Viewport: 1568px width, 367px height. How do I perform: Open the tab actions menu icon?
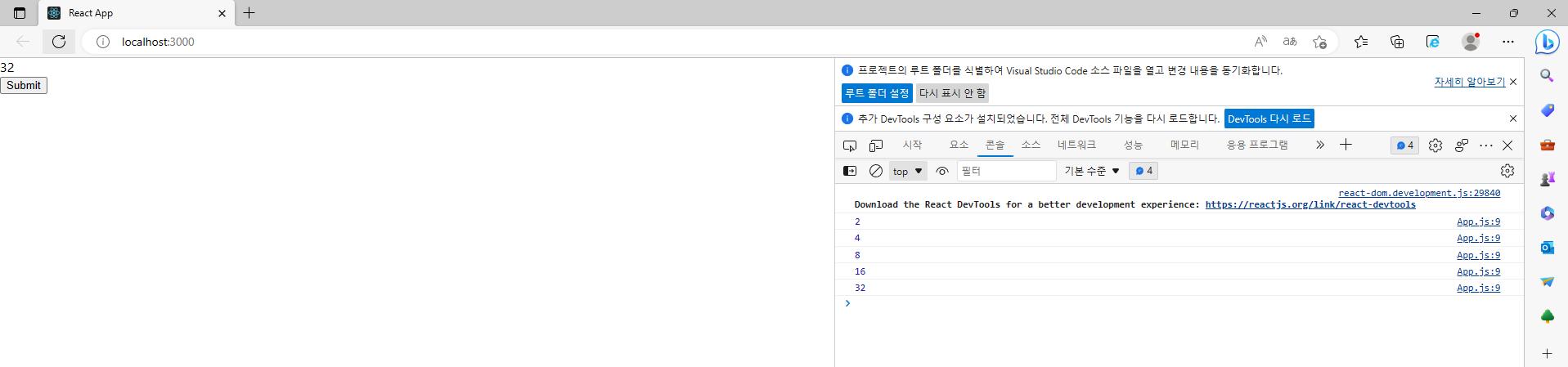tap(20, 13)
